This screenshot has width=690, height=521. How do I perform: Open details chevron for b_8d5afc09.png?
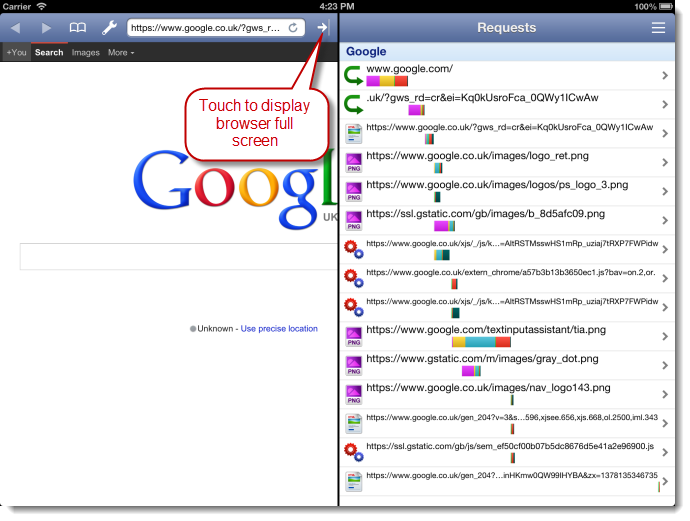coord(665,220)
